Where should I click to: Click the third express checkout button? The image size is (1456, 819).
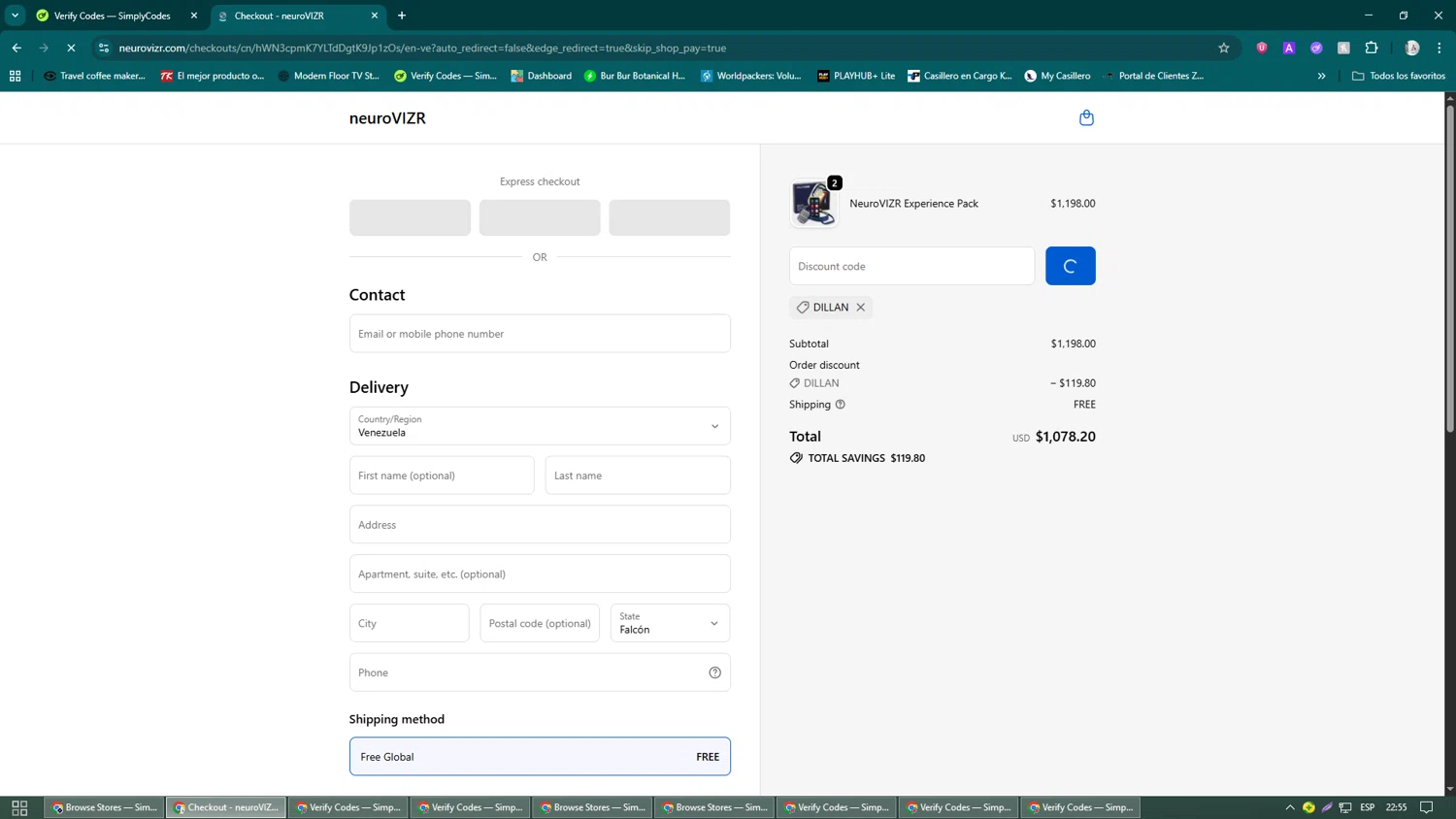tap(670, 217)
